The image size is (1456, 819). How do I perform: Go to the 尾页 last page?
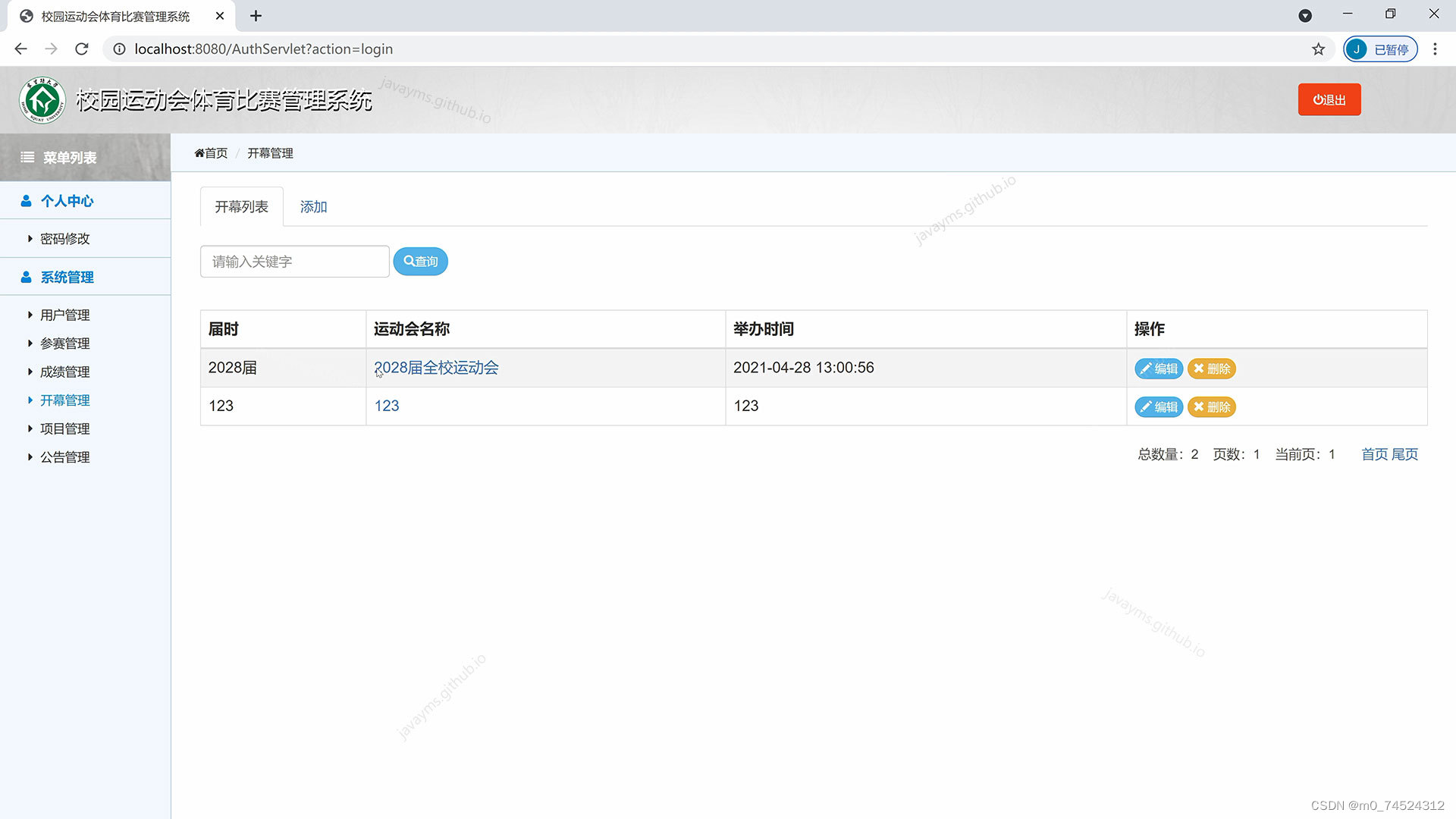pyautogui.click(x=1404, y=454)
